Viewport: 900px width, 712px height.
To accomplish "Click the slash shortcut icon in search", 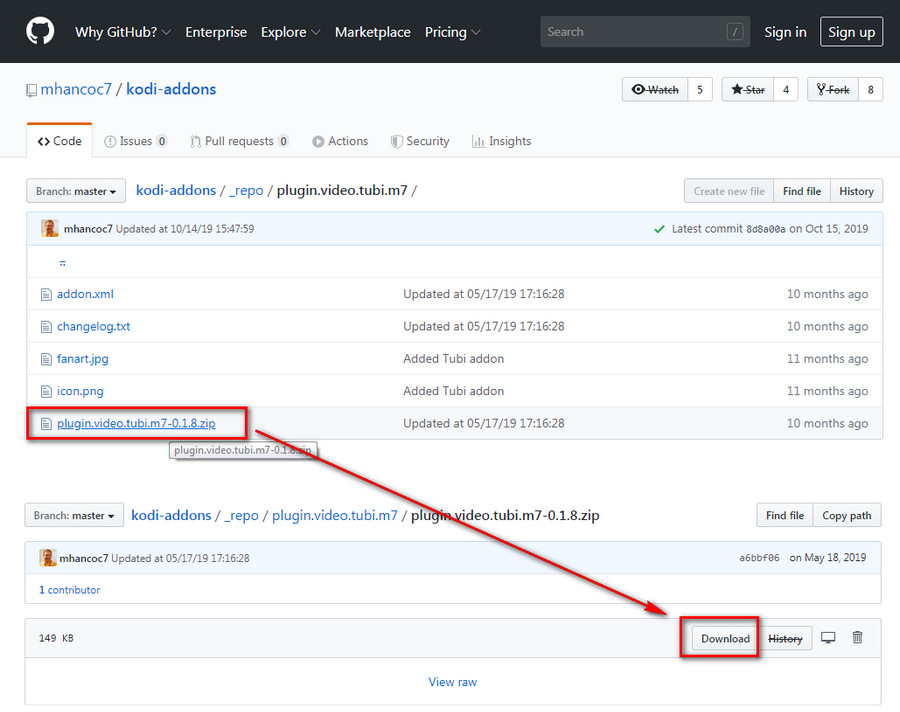I will pyautogui.click(x=735, y=32).
